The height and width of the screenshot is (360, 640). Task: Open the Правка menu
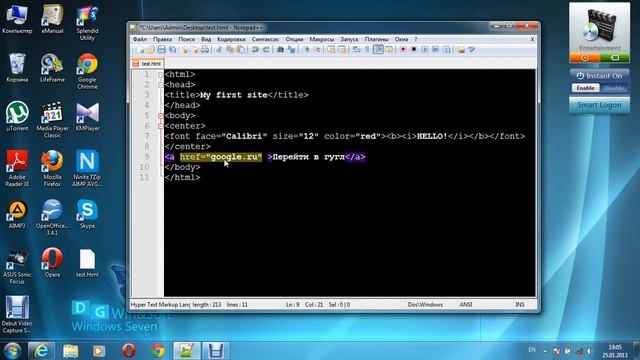click(x=162, y=39)
